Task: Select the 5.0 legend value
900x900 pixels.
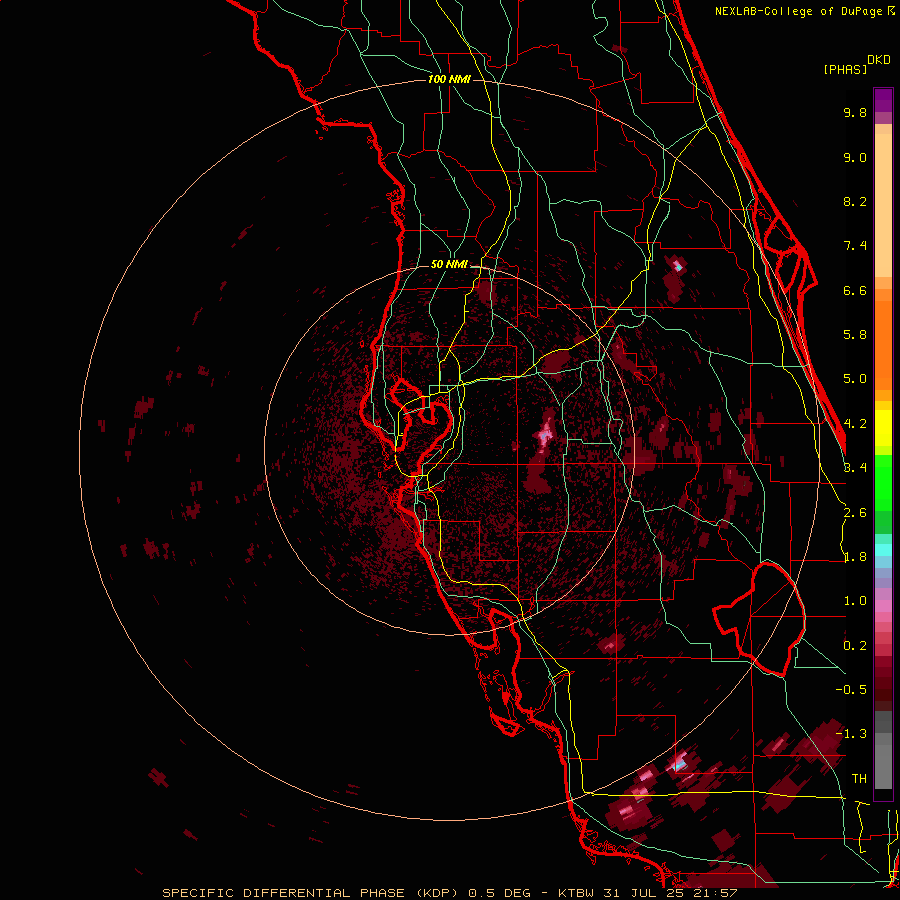Action: [x=855, y=379]
